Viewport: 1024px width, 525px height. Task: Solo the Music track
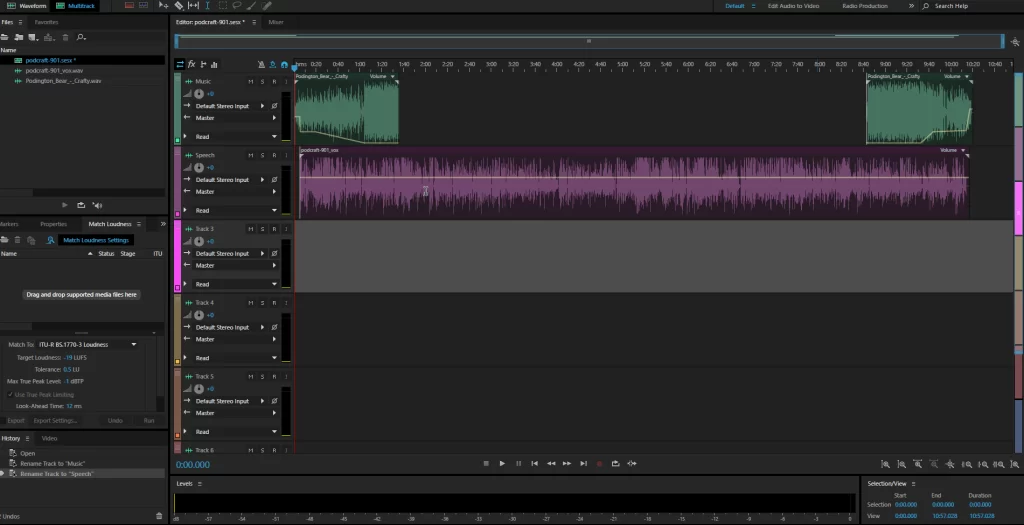click(263, 82)
